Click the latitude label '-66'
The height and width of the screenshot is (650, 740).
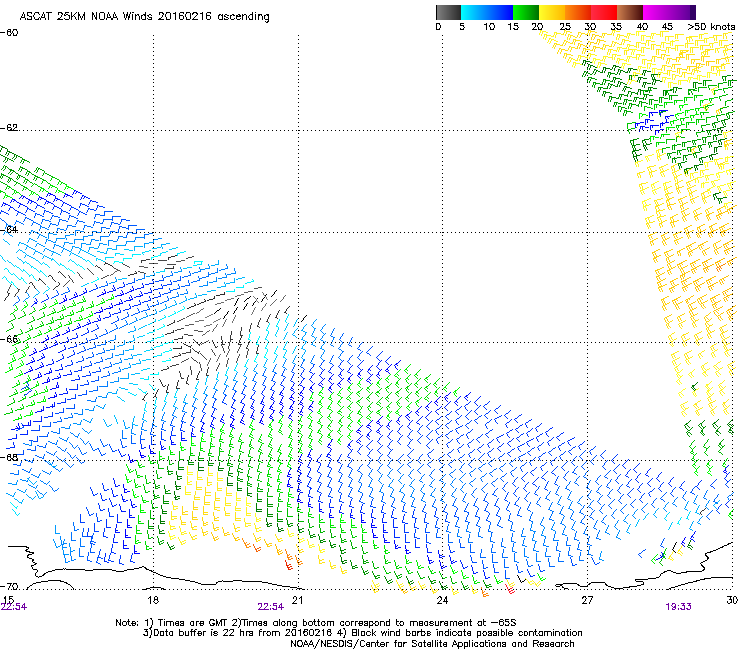pos(9,339)
